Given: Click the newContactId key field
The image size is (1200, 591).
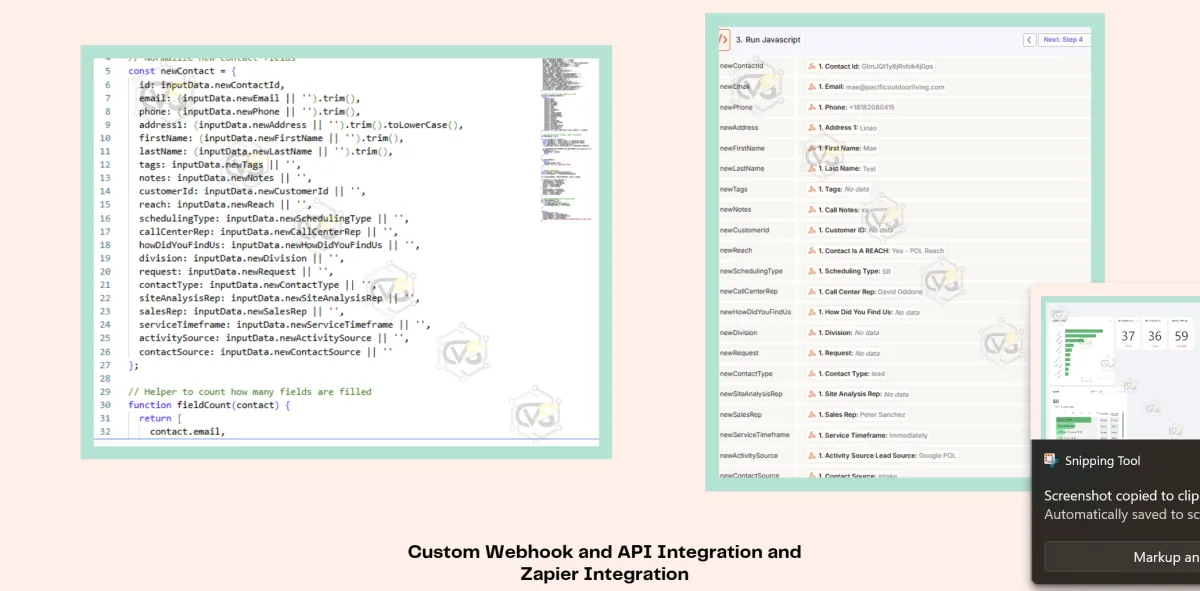Looking at the screenshot, I should click(757, 66).
